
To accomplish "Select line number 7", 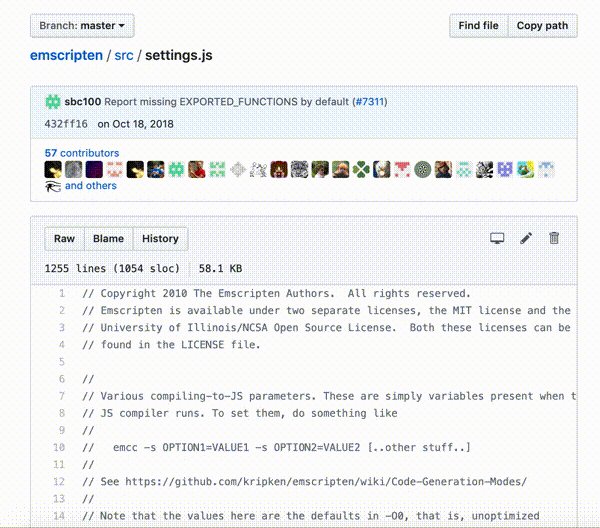I will 62,396.
